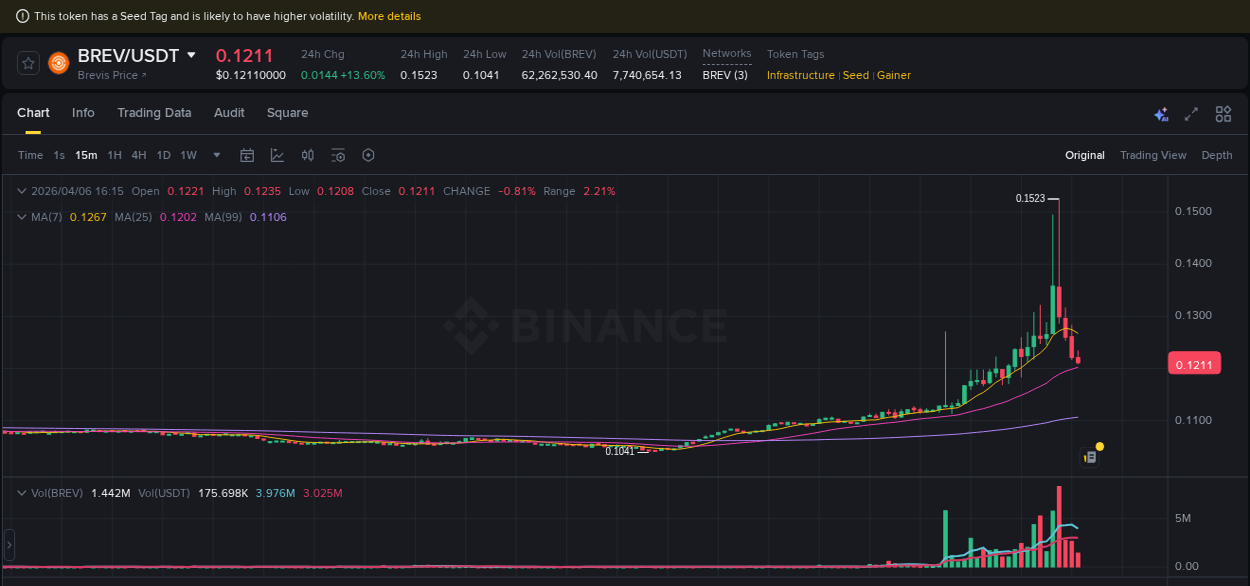
Task: Switch to the Info tab
Action: click(83, 113)
